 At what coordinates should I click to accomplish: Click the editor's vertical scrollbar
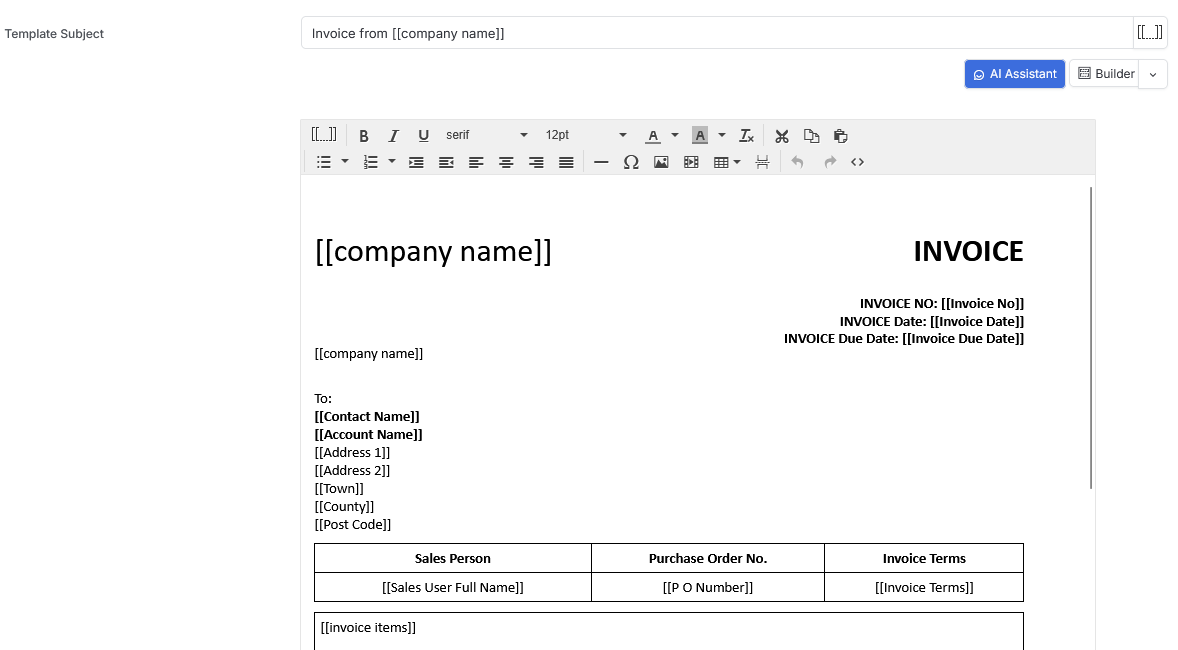click(1091, 337)
